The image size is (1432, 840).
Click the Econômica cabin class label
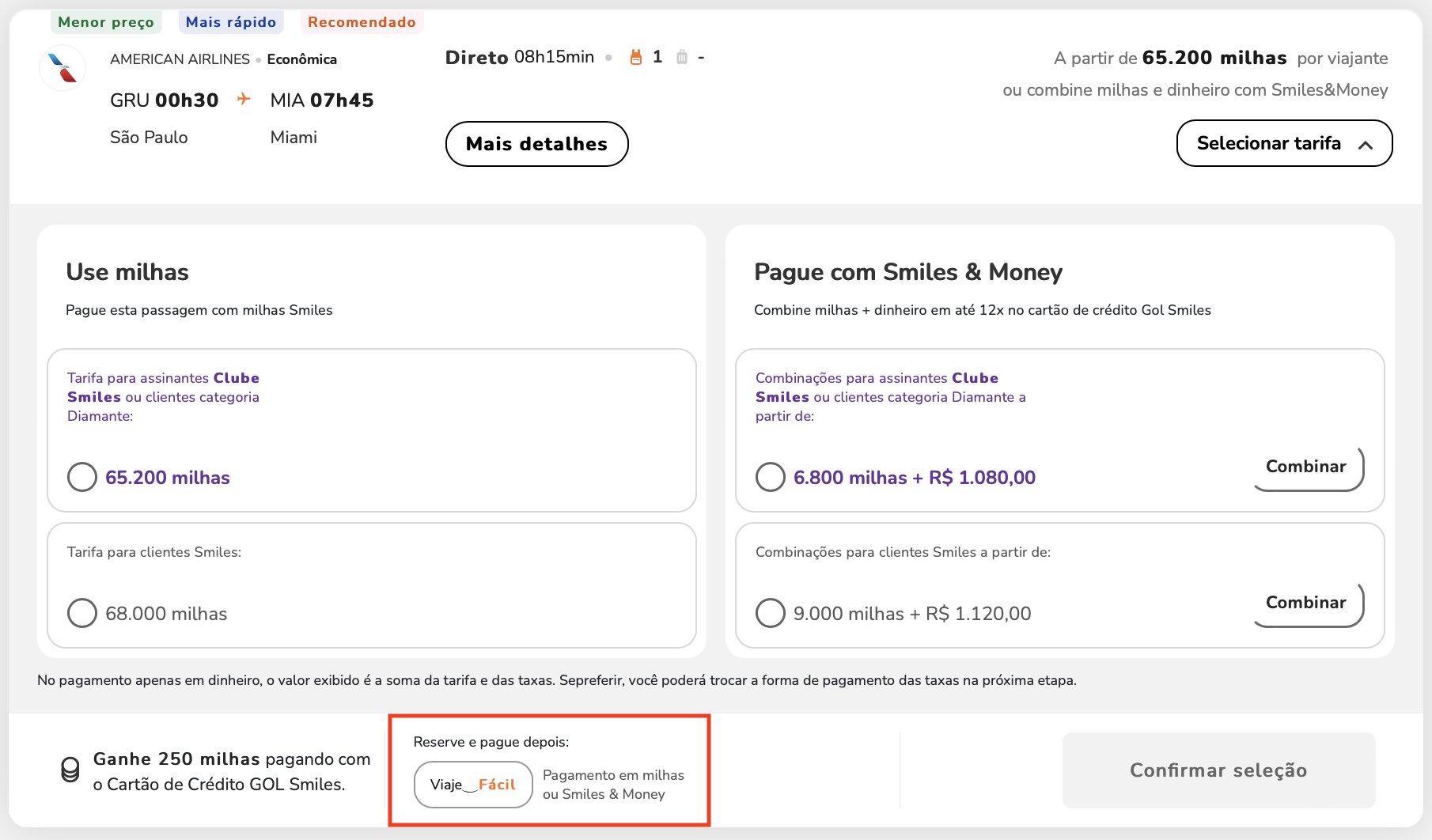pyautogui.click(x=302, y=59)
